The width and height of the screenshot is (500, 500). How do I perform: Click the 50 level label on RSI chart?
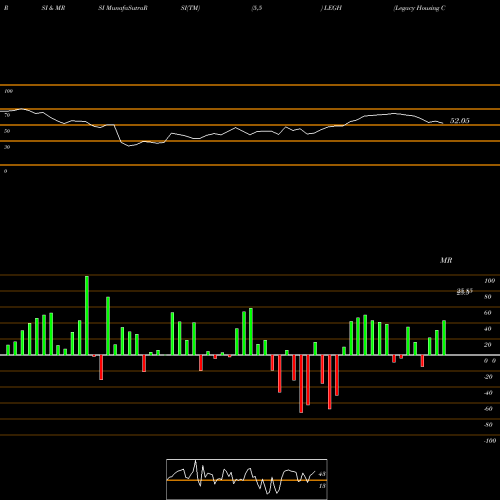point(7,131)
